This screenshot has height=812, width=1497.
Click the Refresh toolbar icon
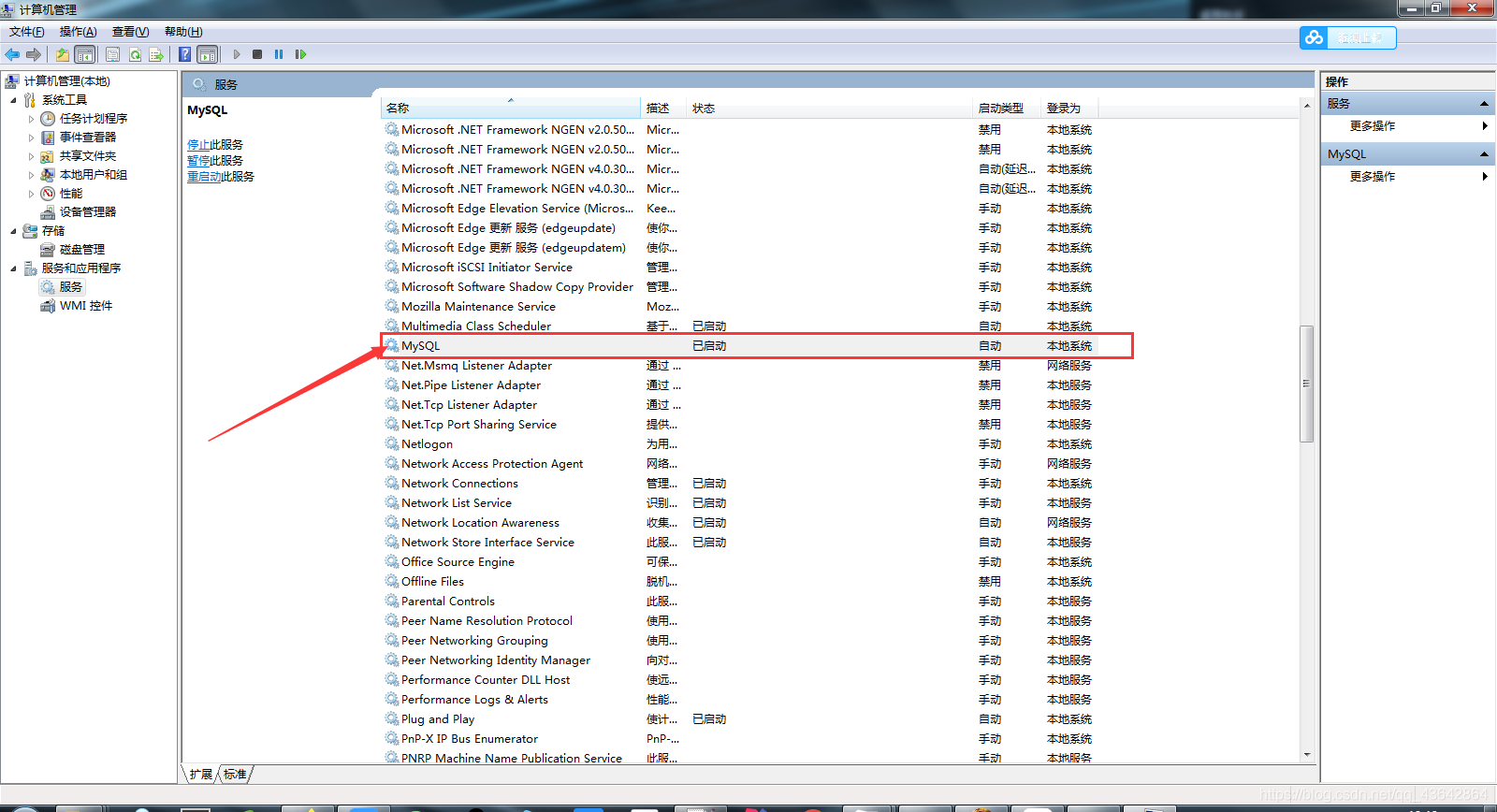[x=135, y=54]
